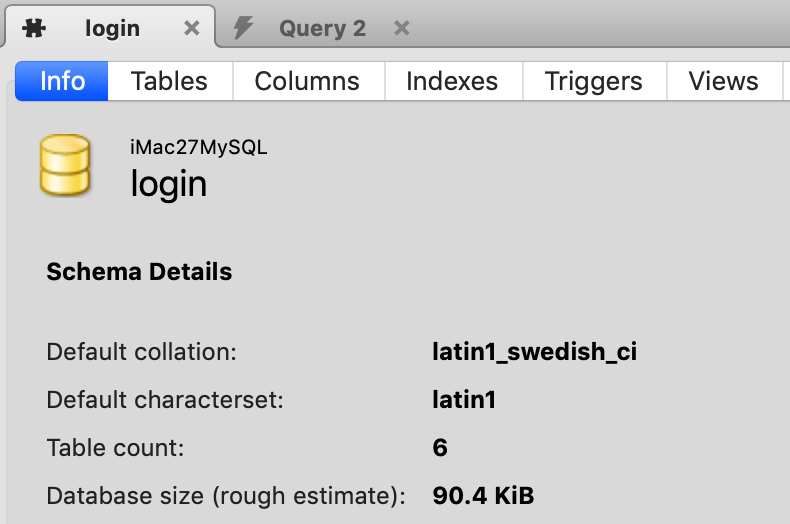Screen dimensions: 790x524
Task: Select the Views tab
Action: click(x=723, y=81)
